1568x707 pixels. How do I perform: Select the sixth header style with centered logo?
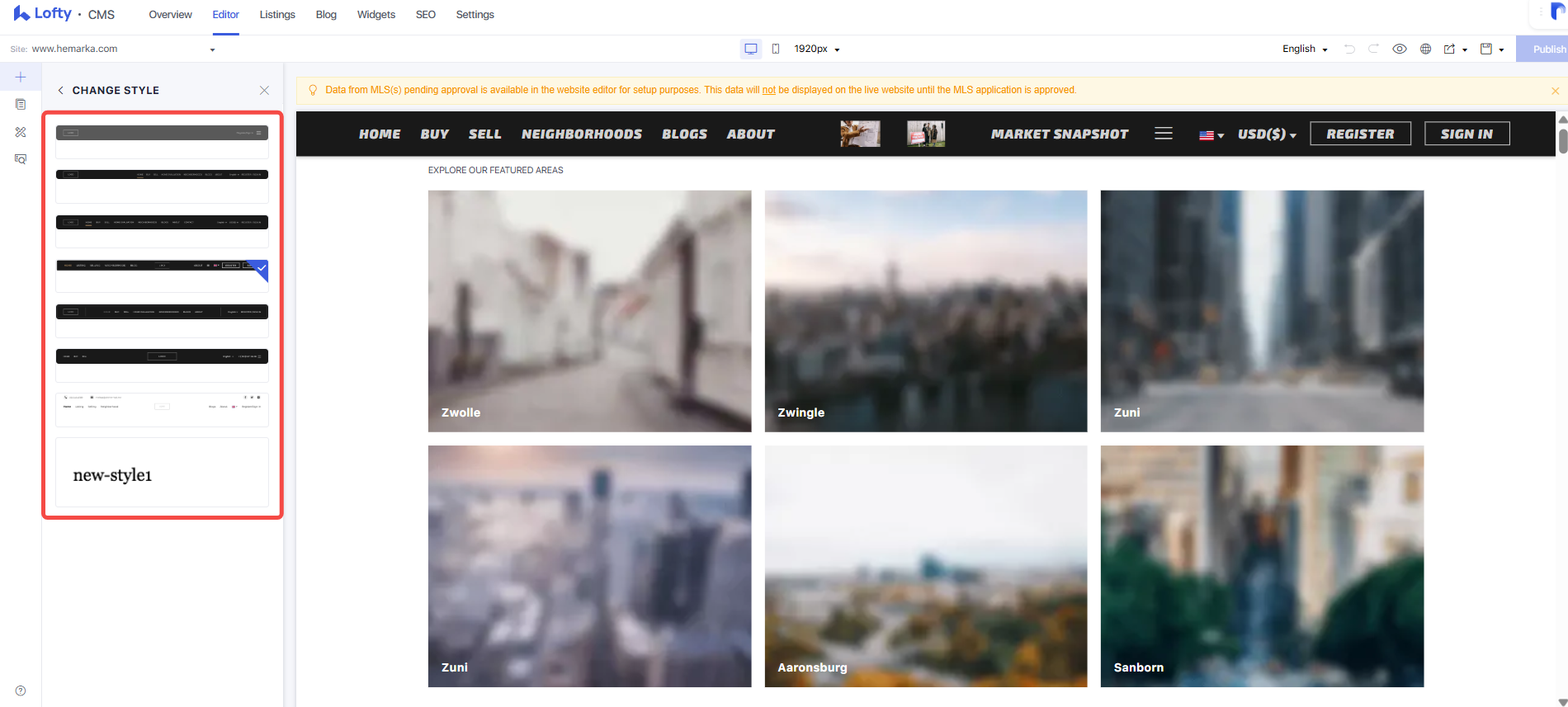(162, 365)
